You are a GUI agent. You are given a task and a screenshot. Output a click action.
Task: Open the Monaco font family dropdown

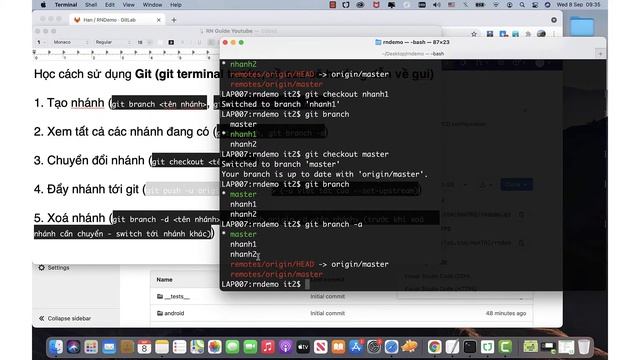click(x=70, y=42)
